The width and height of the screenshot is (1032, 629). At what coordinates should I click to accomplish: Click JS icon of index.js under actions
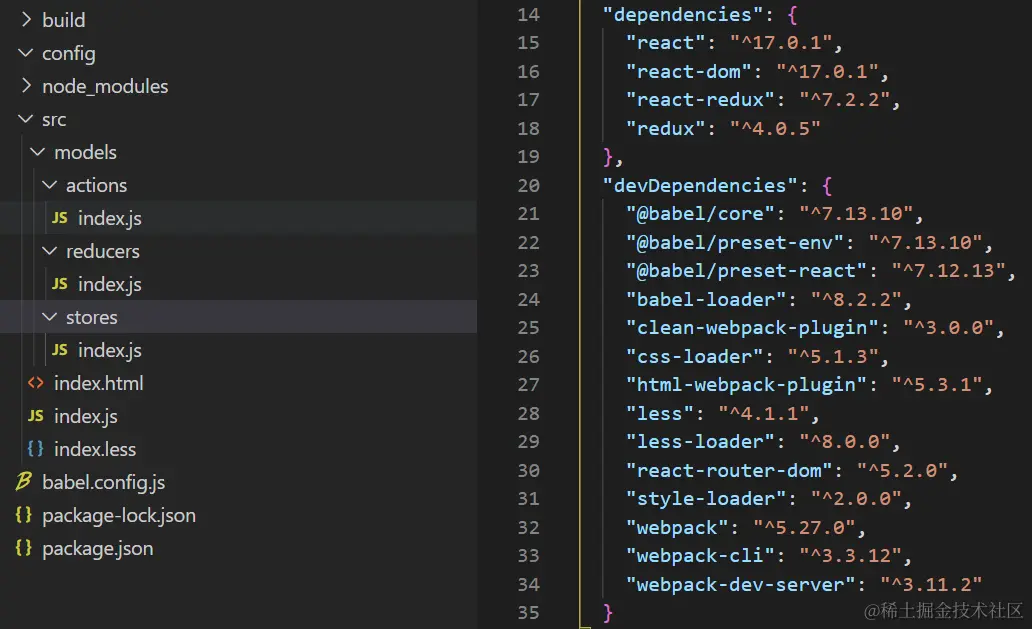[60, 218]
